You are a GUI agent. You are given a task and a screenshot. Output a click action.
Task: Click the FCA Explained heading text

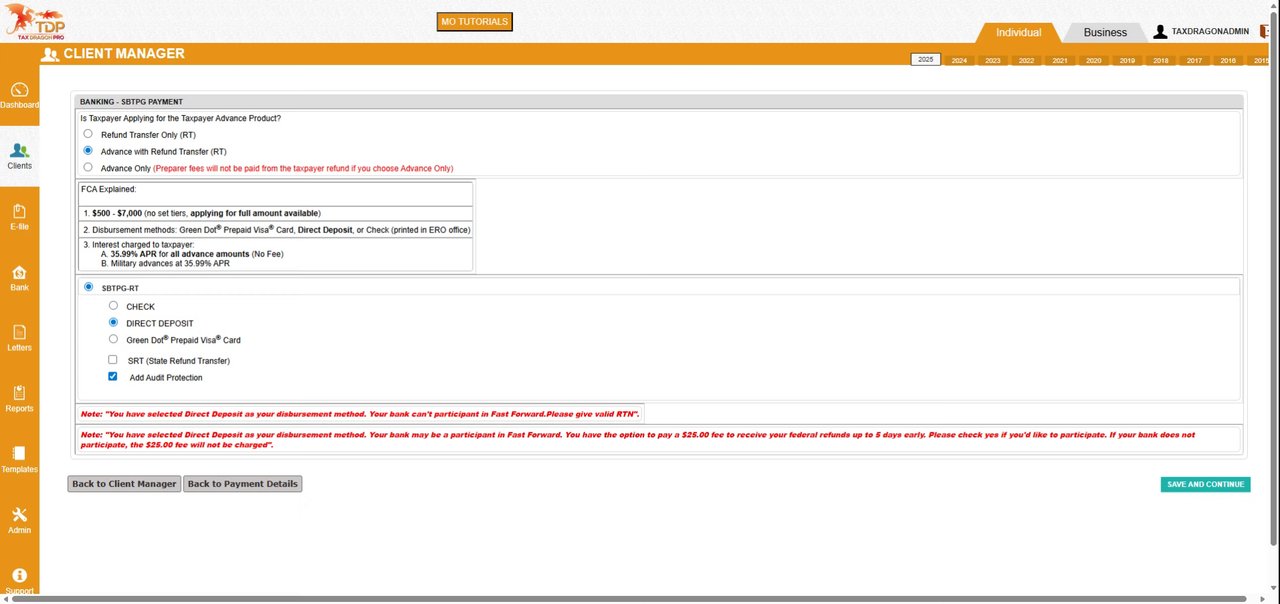(x=109, y=188)
